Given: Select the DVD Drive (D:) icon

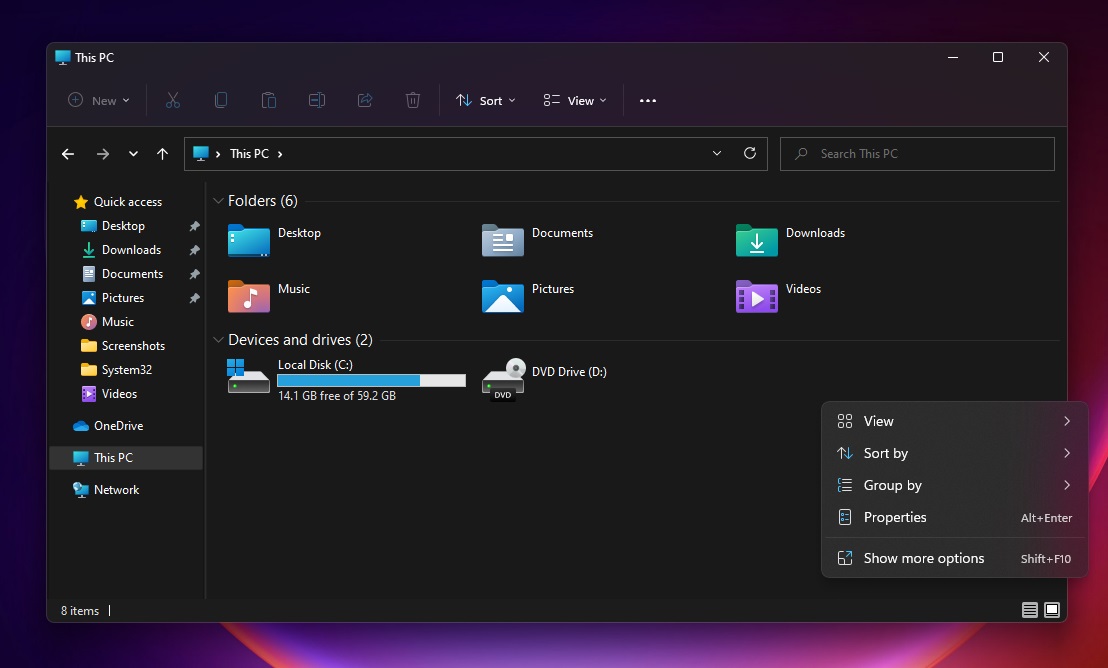Looking at the screenshot, I should pos(503,379).
